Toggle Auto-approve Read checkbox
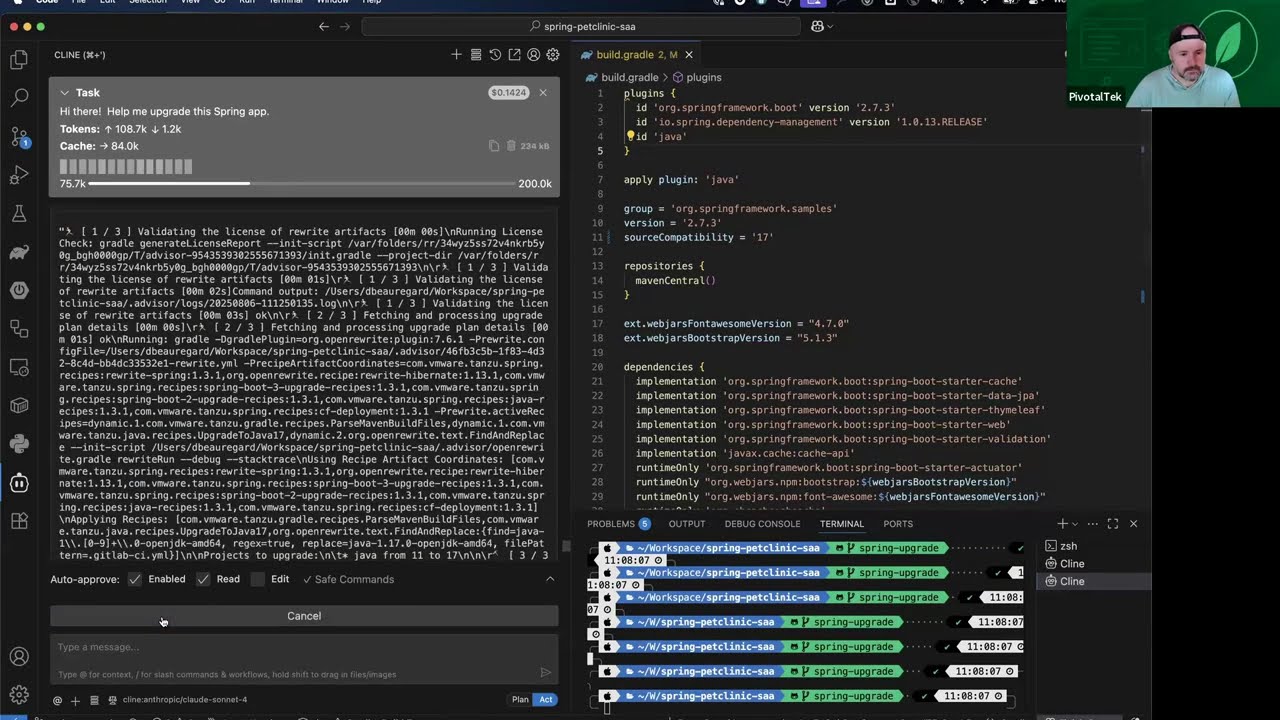1280x720 pixels. pos(203,579)
